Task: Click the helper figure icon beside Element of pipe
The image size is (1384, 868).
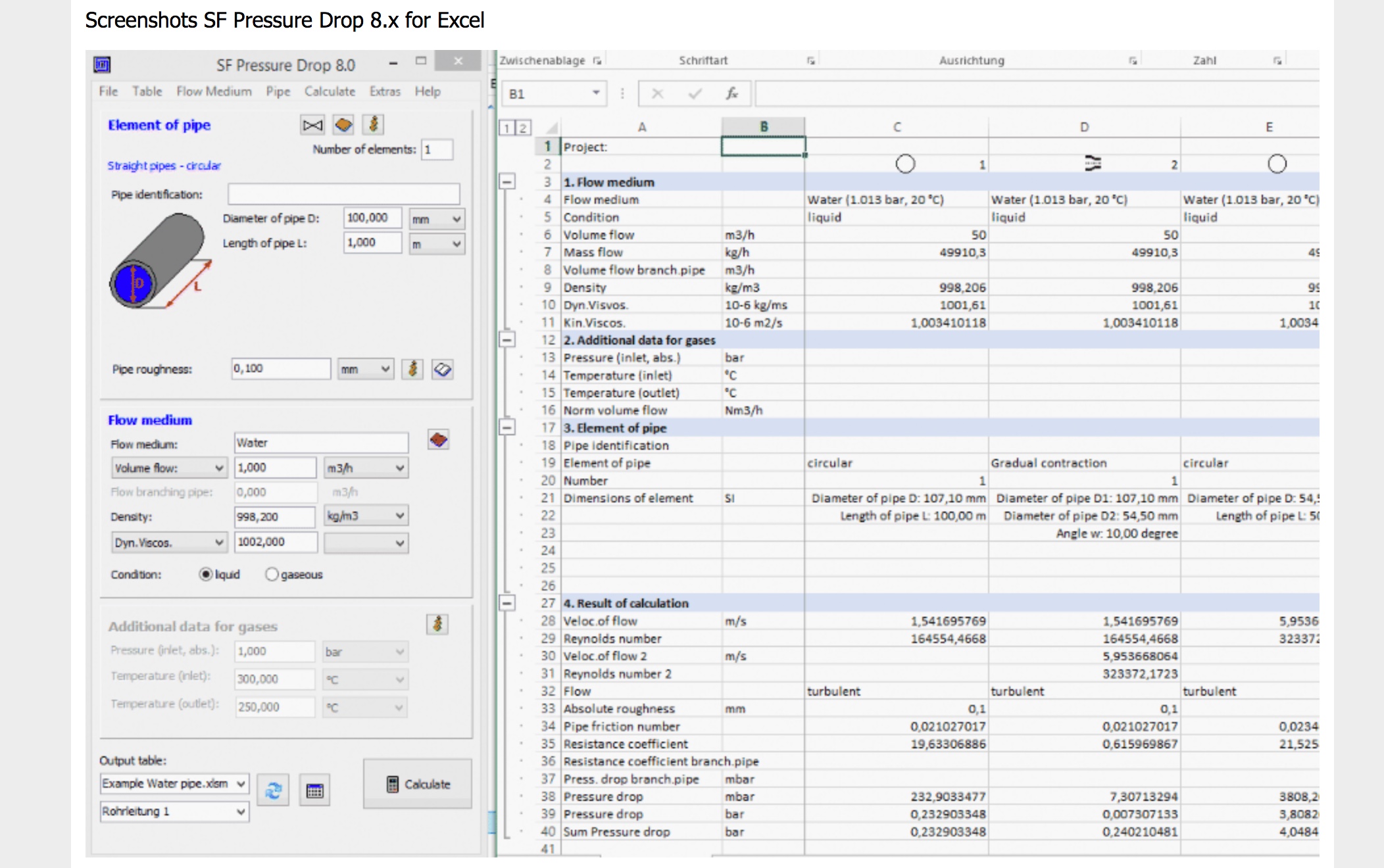Action: click(374, 124)
